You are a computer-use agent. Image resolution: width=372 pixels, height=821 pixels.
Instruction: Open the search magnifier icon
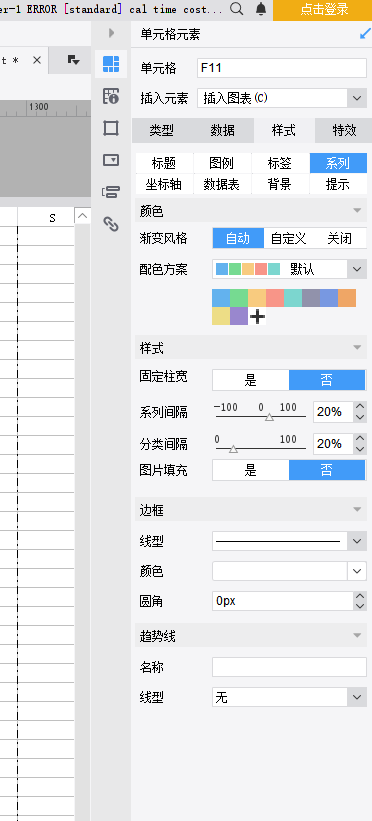pos(237,9)
